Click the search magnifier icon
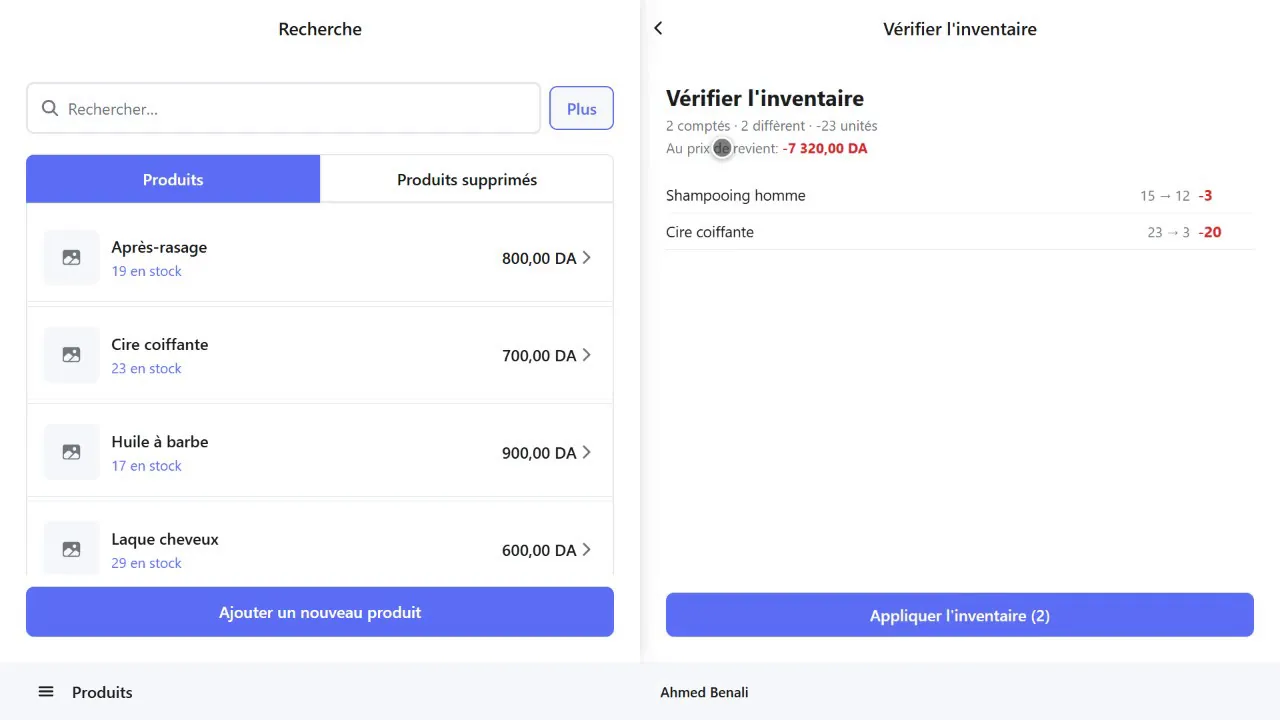 click(50, 109)
